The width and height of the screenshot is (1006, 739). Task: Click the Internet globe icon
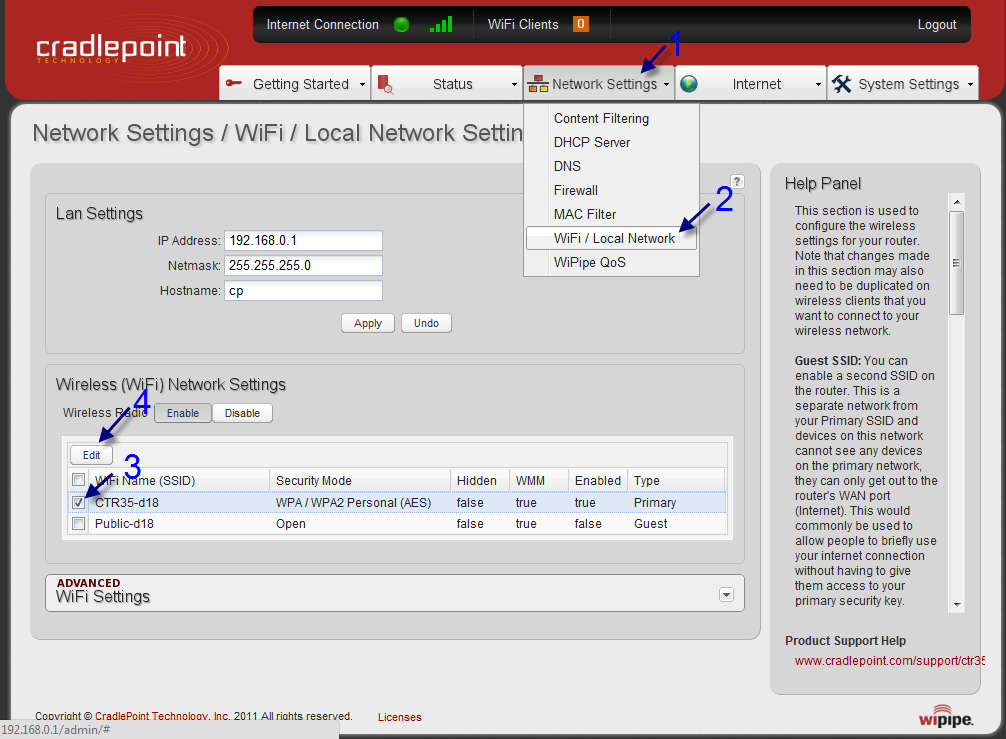[689, 84]
